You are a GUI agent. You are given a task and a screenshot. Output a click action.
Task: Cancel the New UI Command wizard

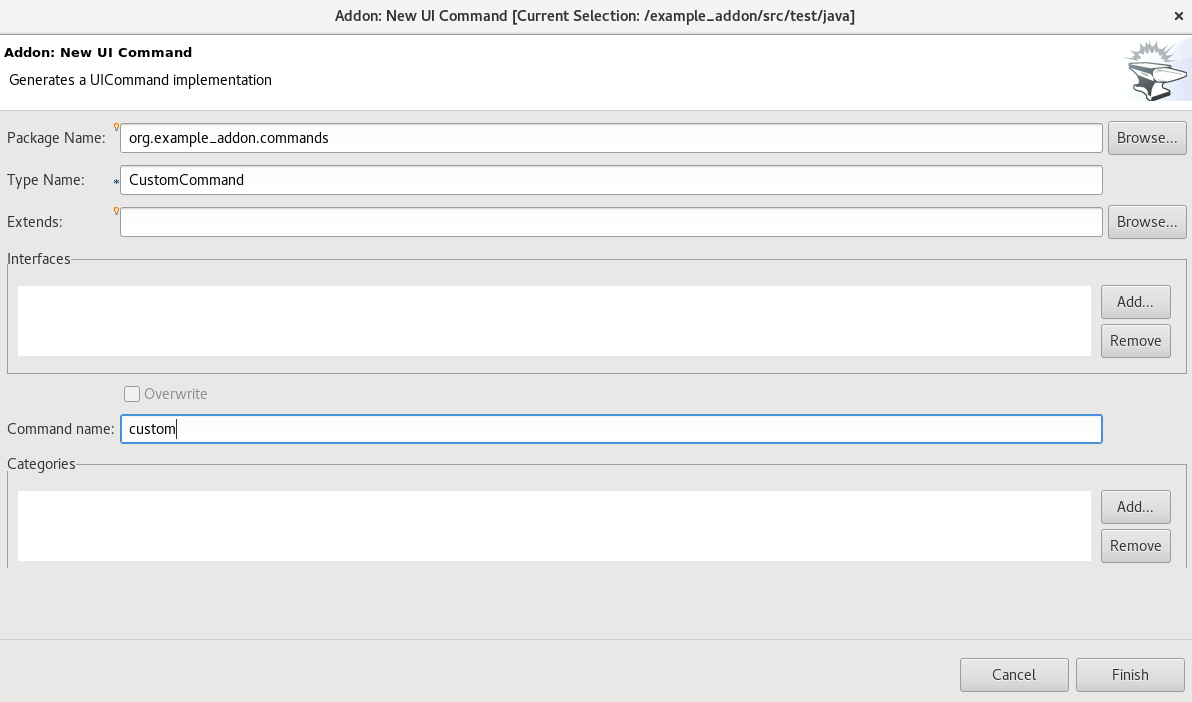click(1013, 674)
